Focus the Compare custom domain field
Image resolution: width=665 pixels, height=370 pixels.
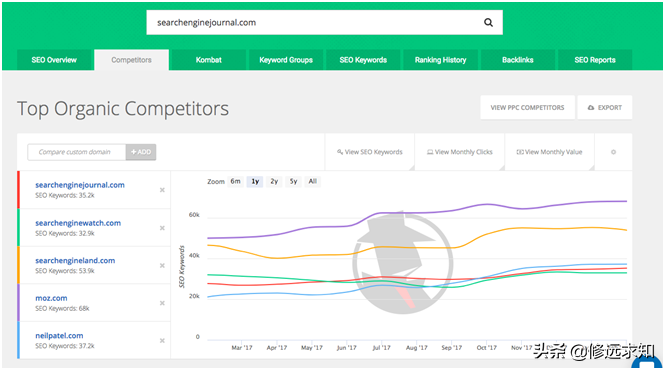pos(77,152)
